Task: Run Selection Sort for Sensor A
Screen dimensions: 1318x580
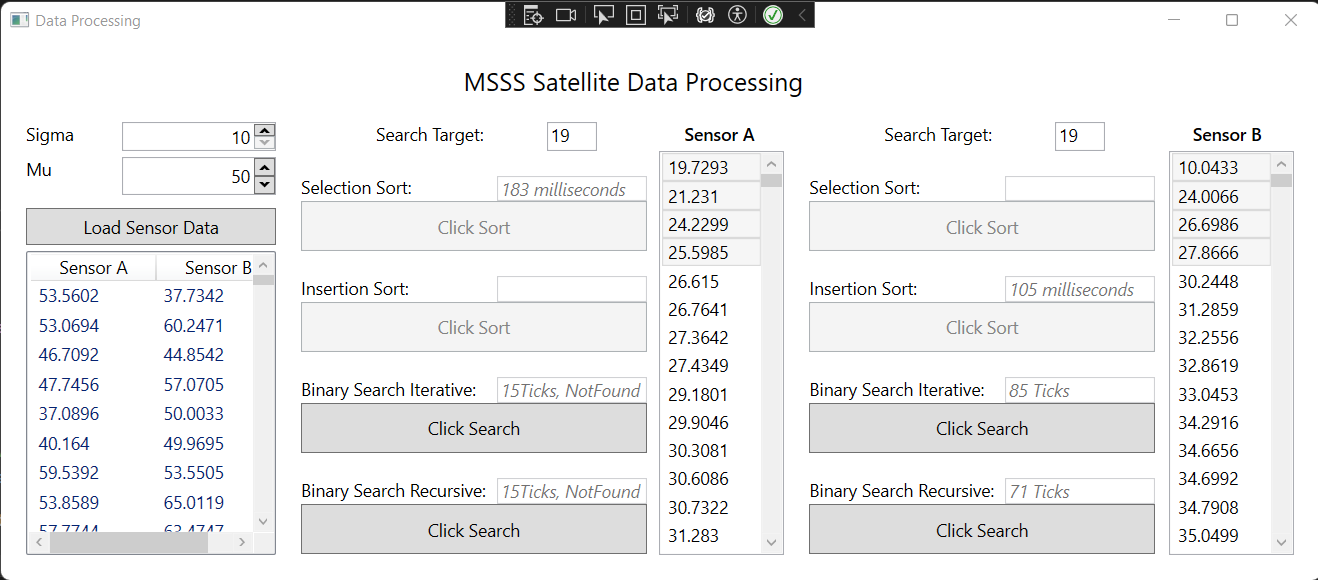Action: (473, 227)
